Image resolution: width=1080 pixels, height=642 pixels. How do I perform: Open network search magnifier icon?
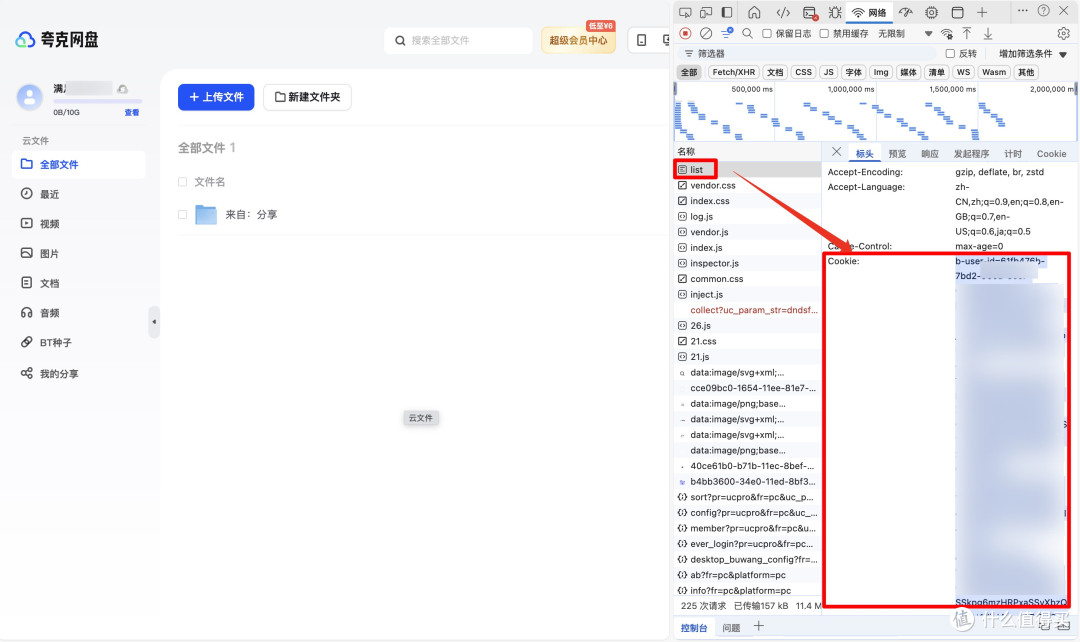point(747,33)
